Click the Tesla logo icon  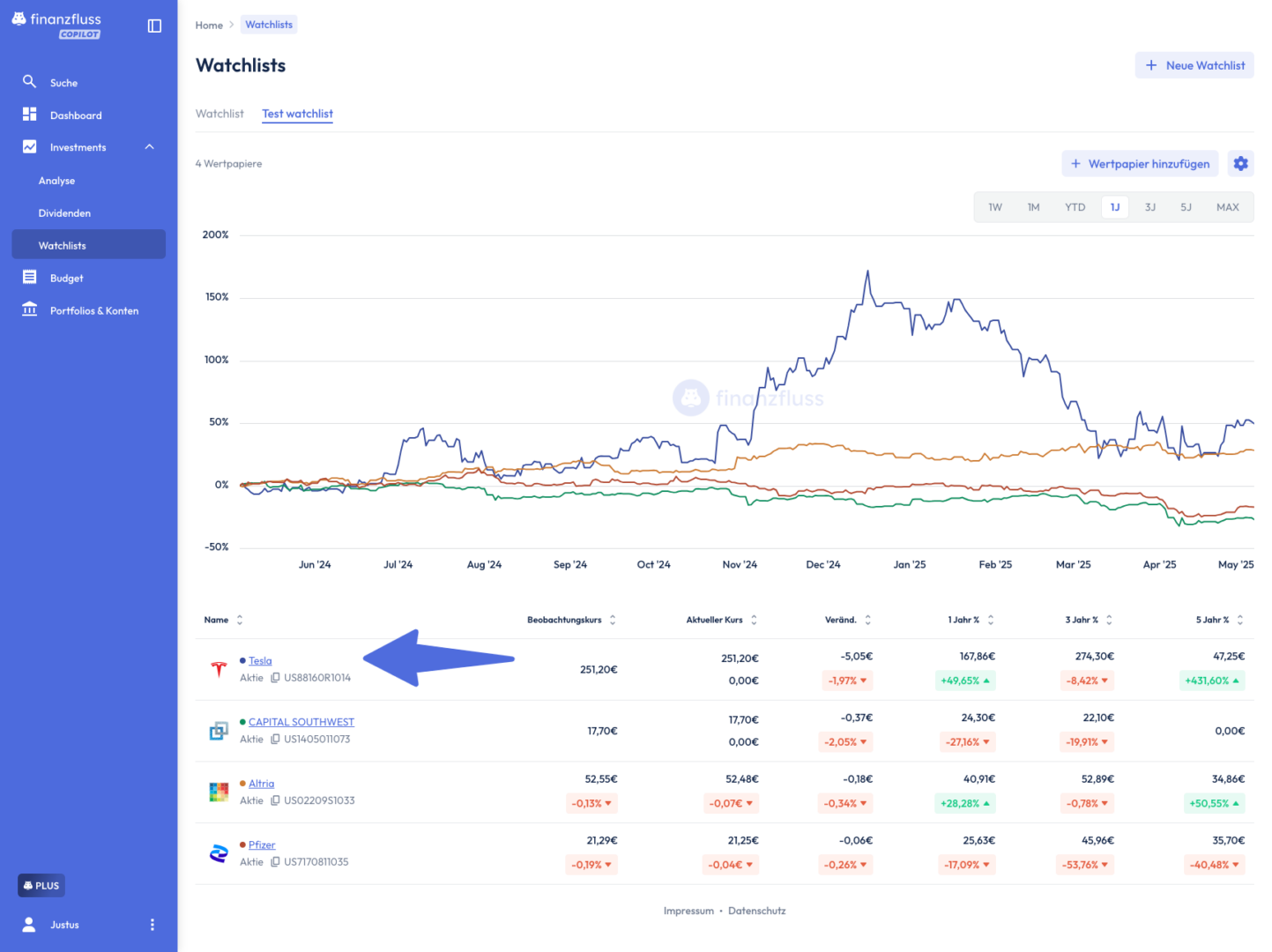pos(219,669)
